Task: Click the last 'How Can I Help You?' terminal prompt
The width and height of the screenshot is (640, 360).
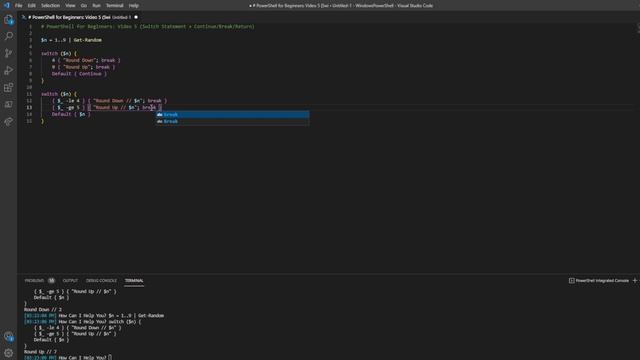Action: (x=82, y=358)
